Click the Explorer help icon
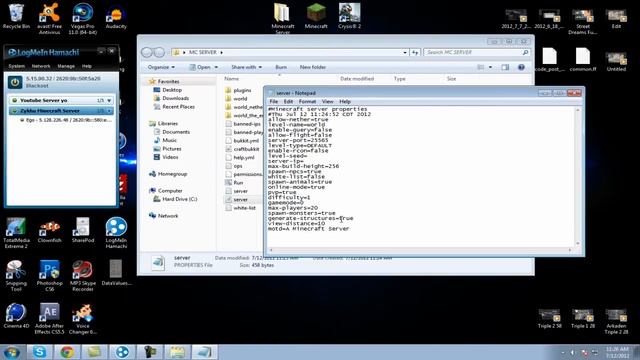640x360 pixels. point(521,67)
